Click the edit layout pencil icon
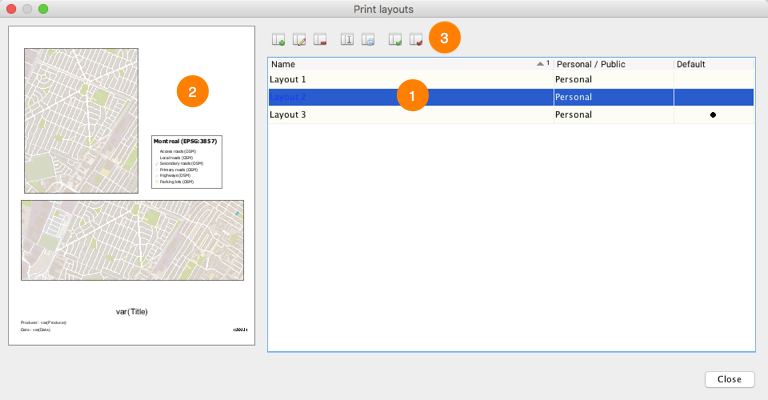The width and height of the screenshot is (768, 400). click(299, 41)
